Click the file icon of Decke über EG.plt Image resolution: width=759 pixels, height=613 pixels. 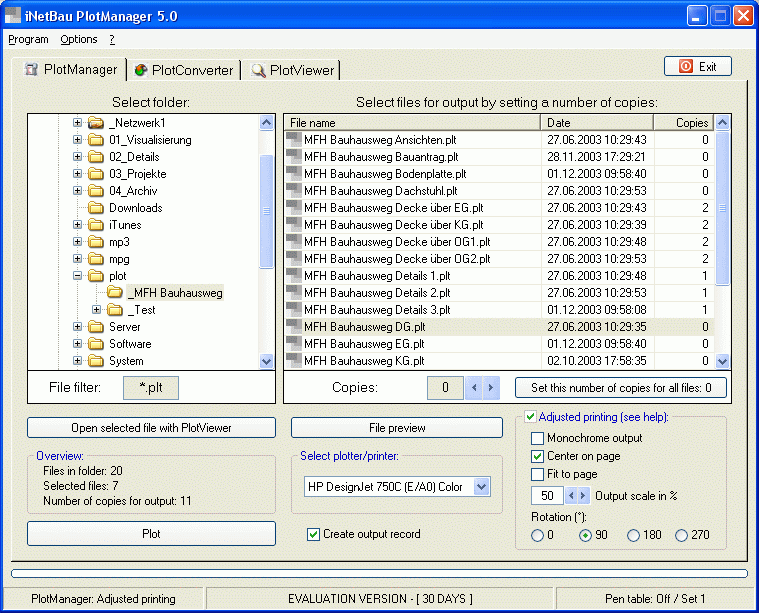(294, 207)
